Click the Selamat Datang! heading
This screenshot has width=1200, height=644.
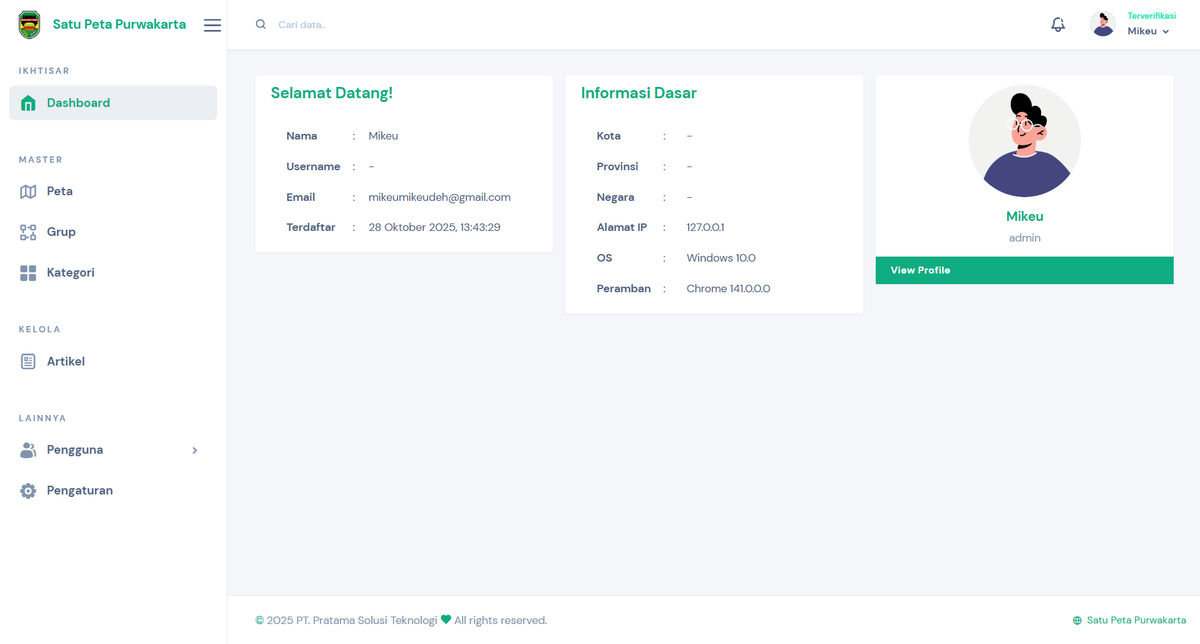pyautogui.click(x=332, y=93)
